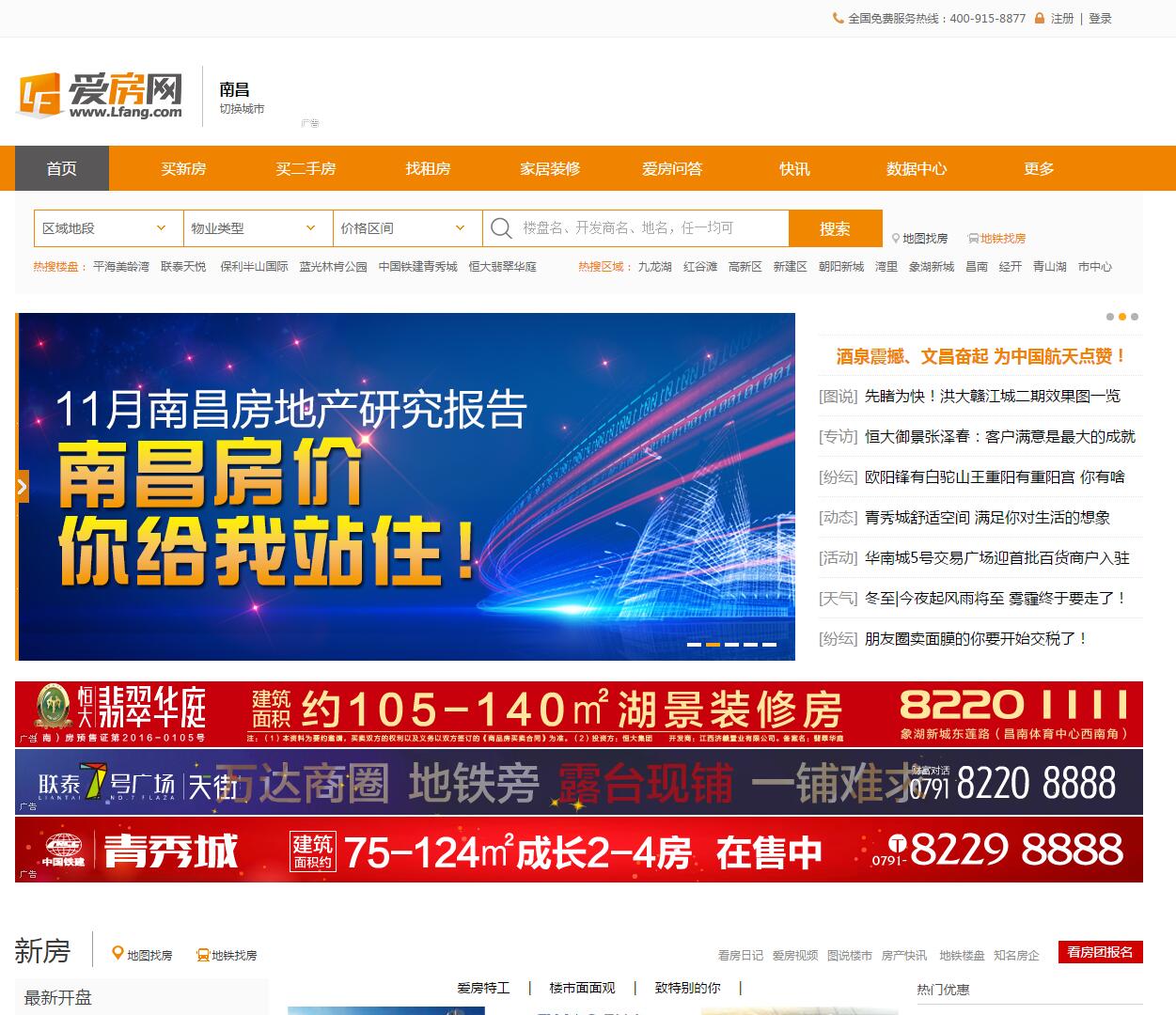This screenshot has height=1015, width=1176.
Task: Switch to 楼市面面观 tab
Action: (582, 988)
